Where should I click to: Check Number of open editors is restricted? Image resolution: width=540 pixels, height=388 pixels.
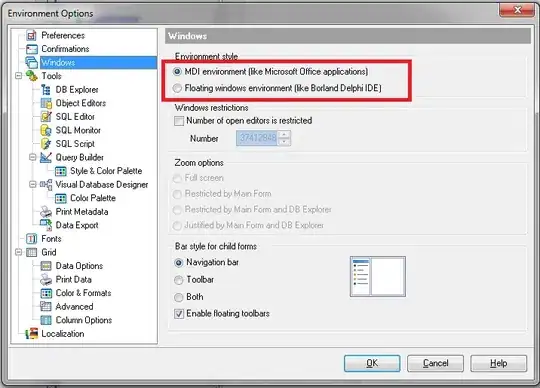point(179,121)
